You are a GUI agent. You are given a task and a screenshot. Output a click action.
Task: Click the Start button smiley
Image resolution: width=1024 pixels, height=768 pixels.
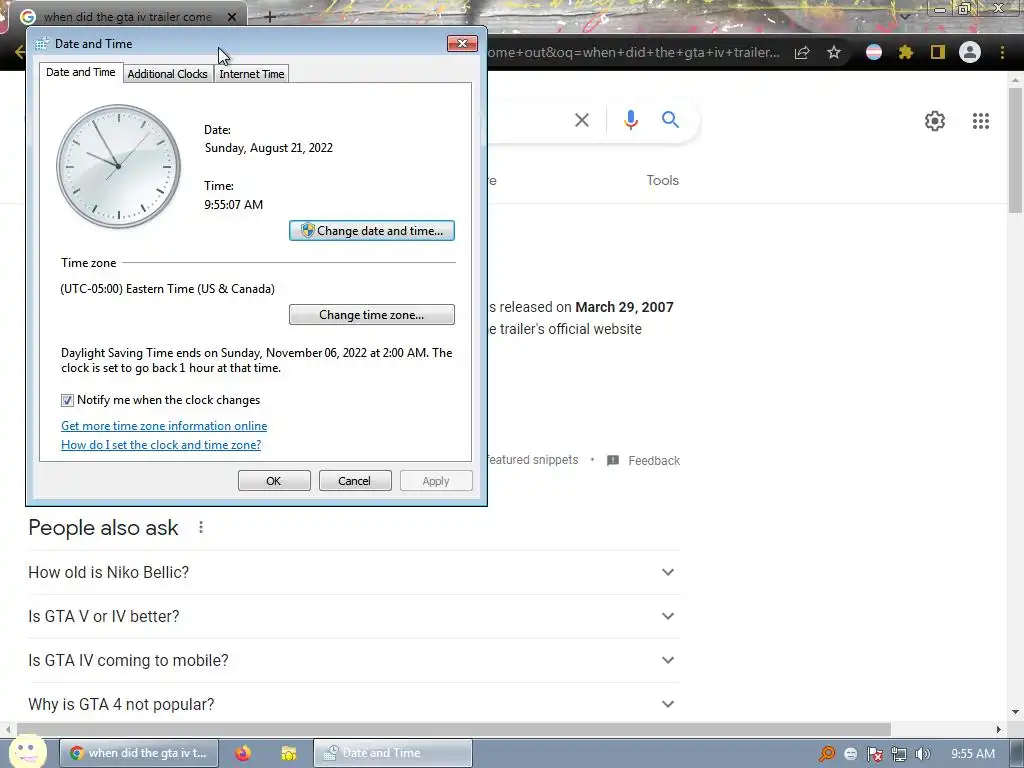pos(27,751)
